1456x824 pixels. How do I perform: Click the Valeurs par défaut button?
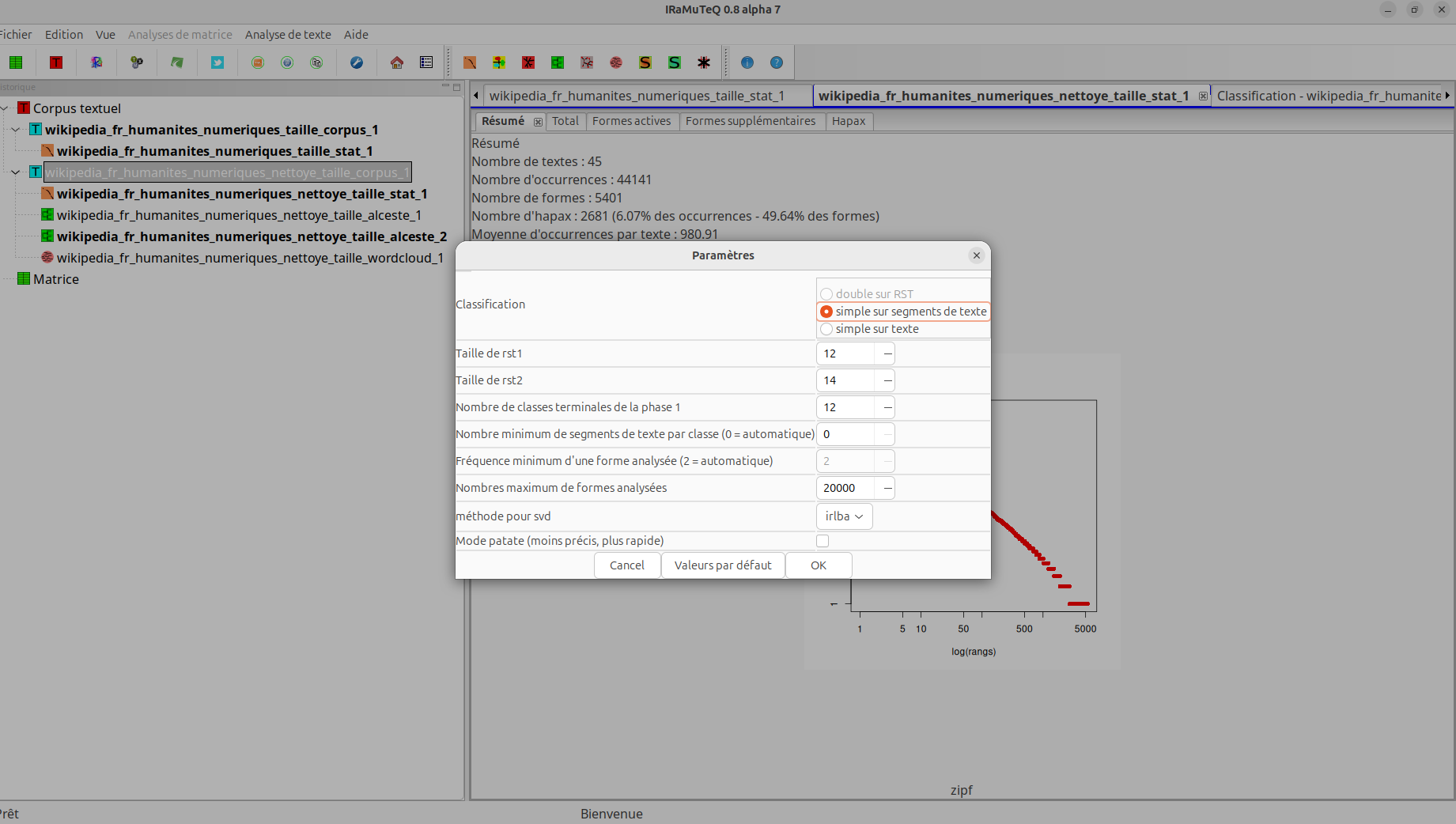pyautogui.click(x=723, y=565)
